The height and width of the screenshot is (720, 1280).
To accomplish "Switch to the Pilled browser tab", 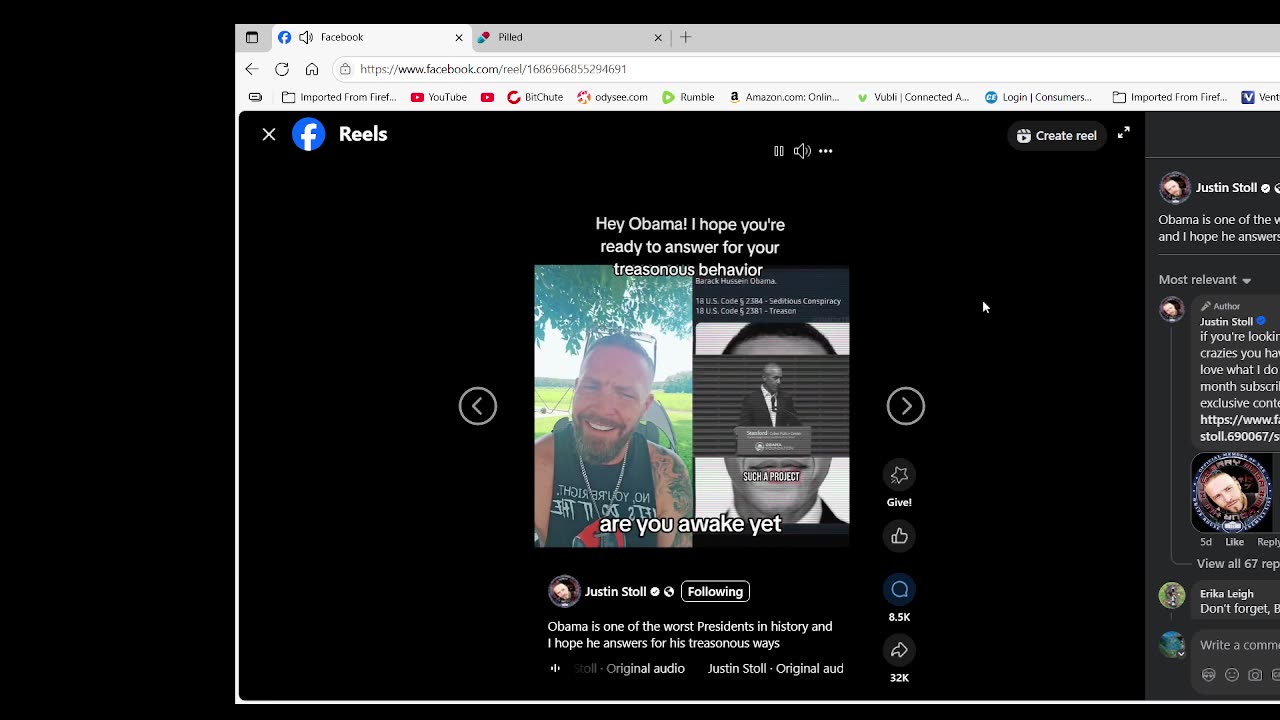I will (568, 37).
